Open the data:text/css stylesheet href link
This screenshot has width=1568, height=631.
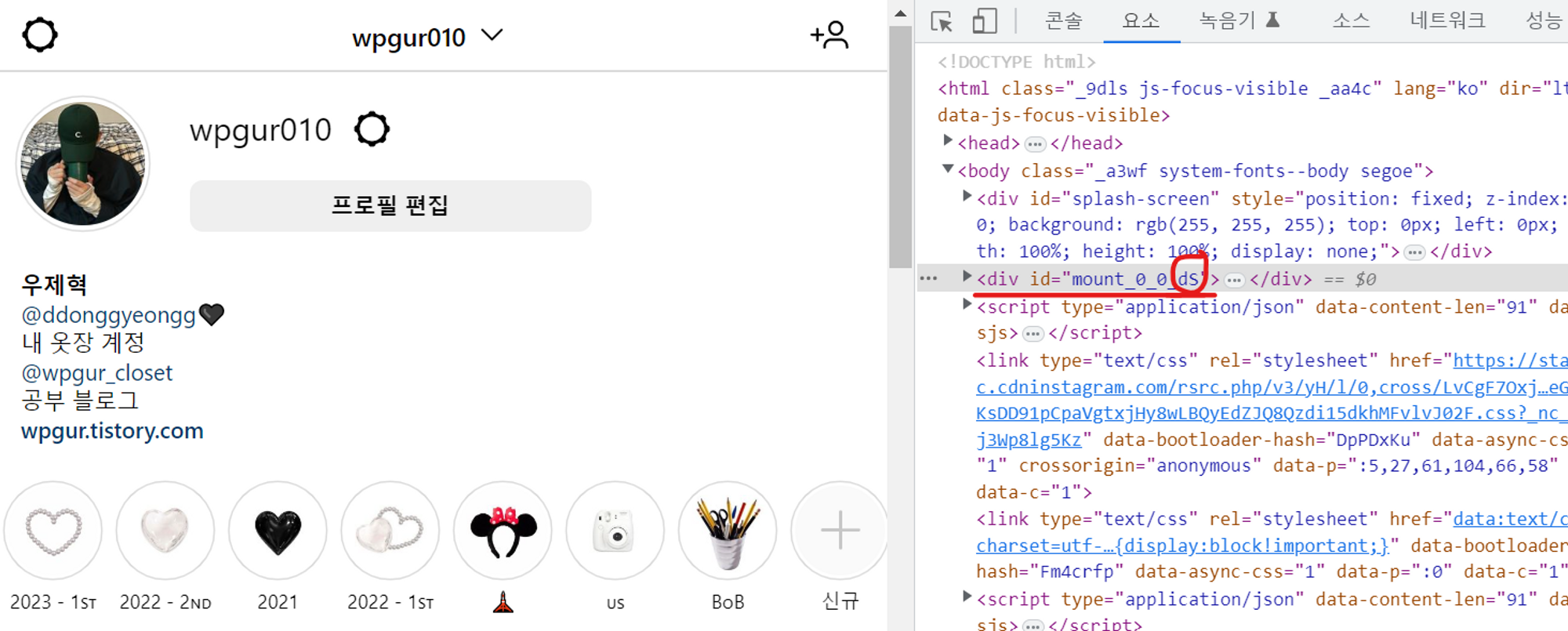1272,531
